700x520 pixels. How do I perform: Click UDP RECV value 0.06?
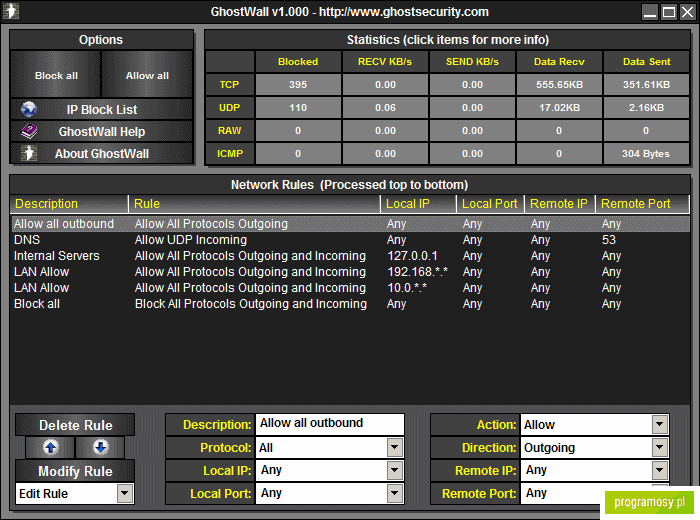pyautogui.click(x=385, y=108)
